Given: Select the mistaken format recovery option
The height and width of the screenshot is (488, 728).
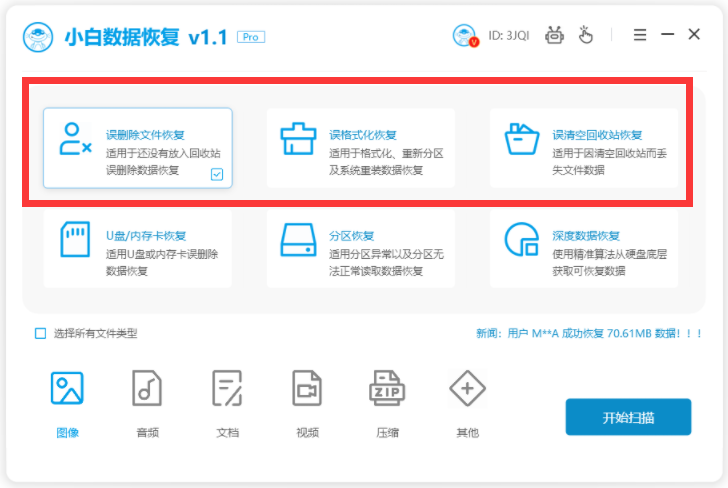Looking at the screenshot, I should point(361,148).
